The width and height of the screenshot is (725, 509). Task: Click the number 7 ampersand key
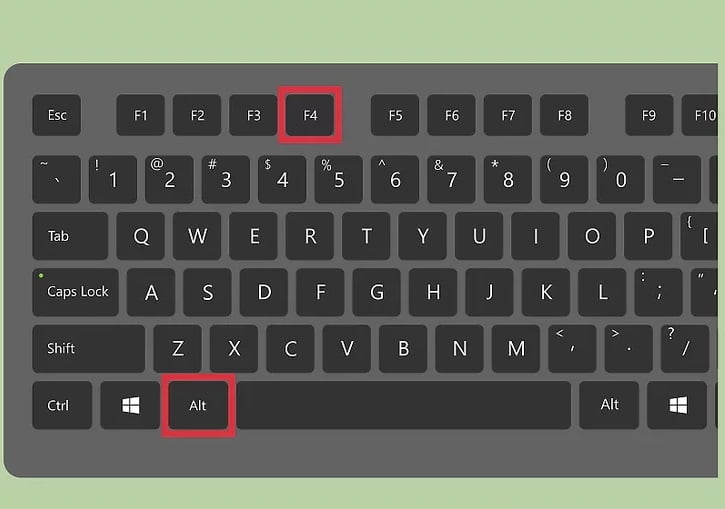click(451, 179)
